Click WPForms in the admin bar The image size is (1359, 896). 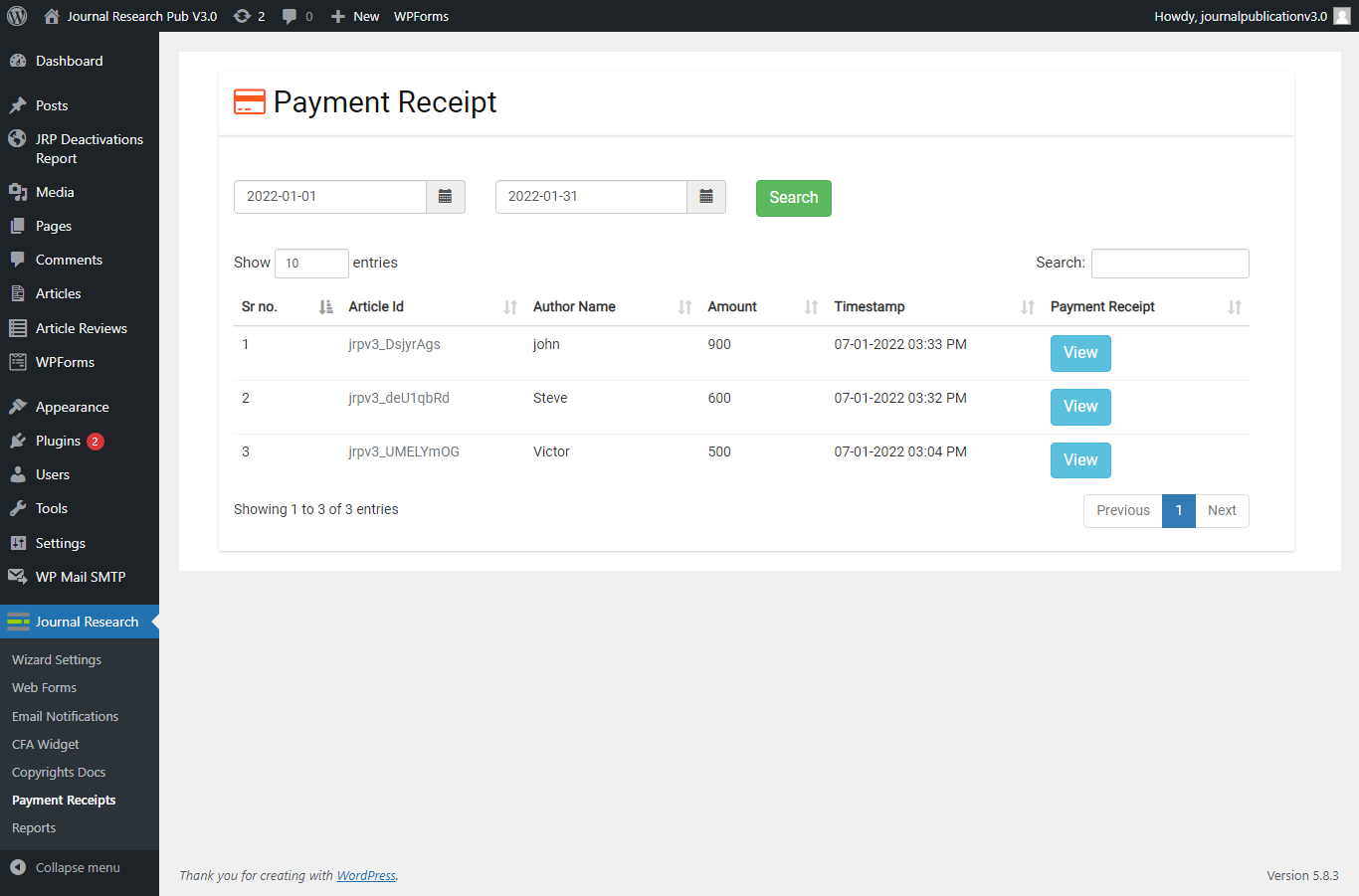pos(421,16)
